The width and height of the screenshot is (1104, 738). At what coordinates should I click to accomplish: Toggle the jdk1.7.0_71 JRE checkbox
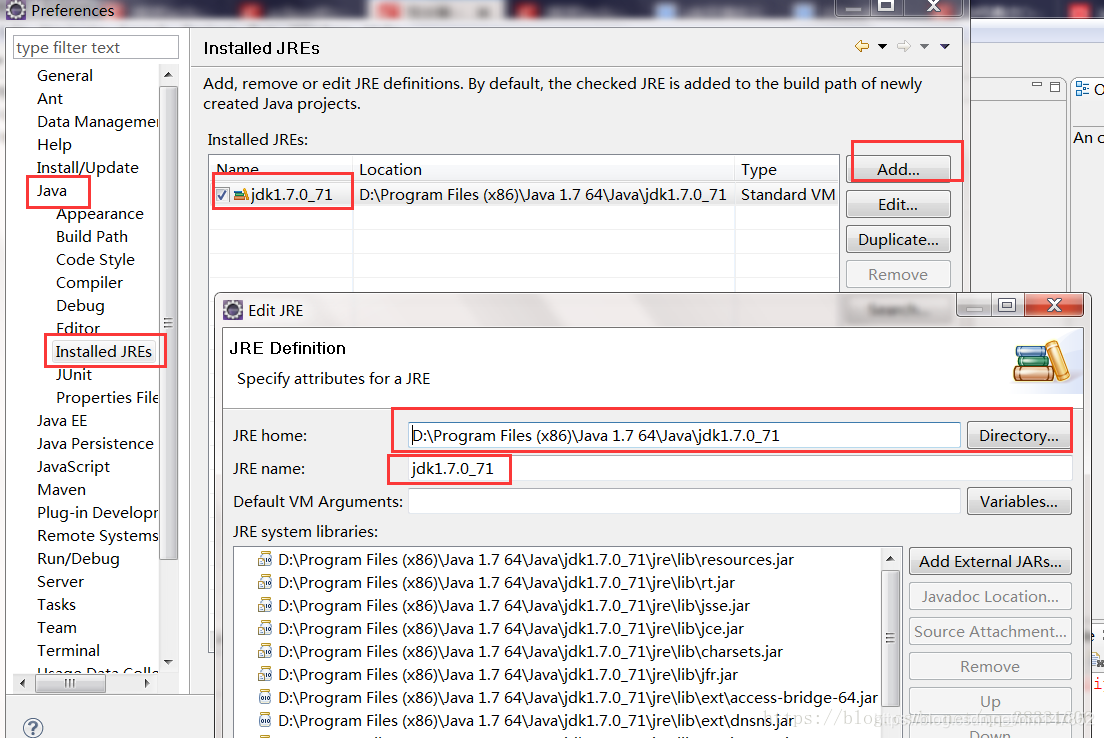point(222,194)
